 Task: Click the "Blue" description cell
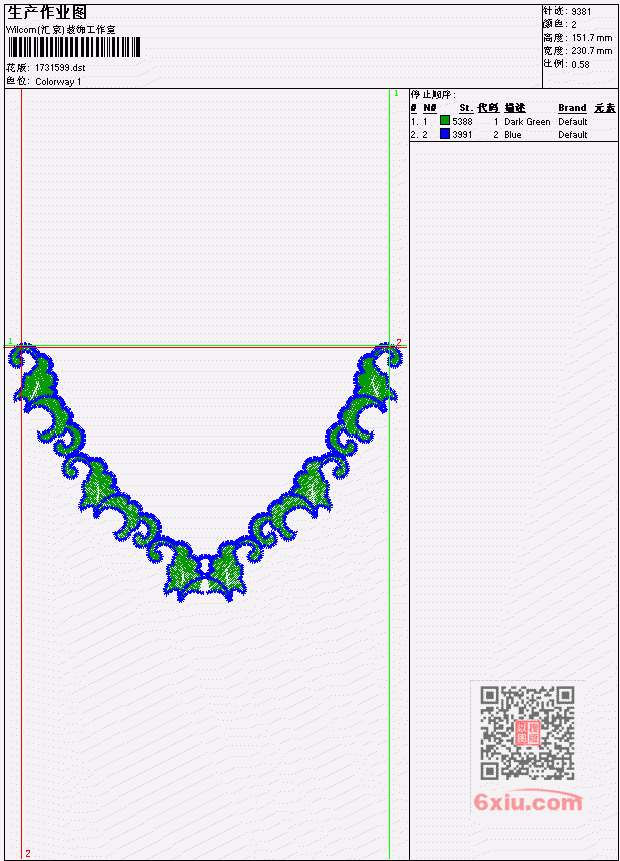[513, 135]
